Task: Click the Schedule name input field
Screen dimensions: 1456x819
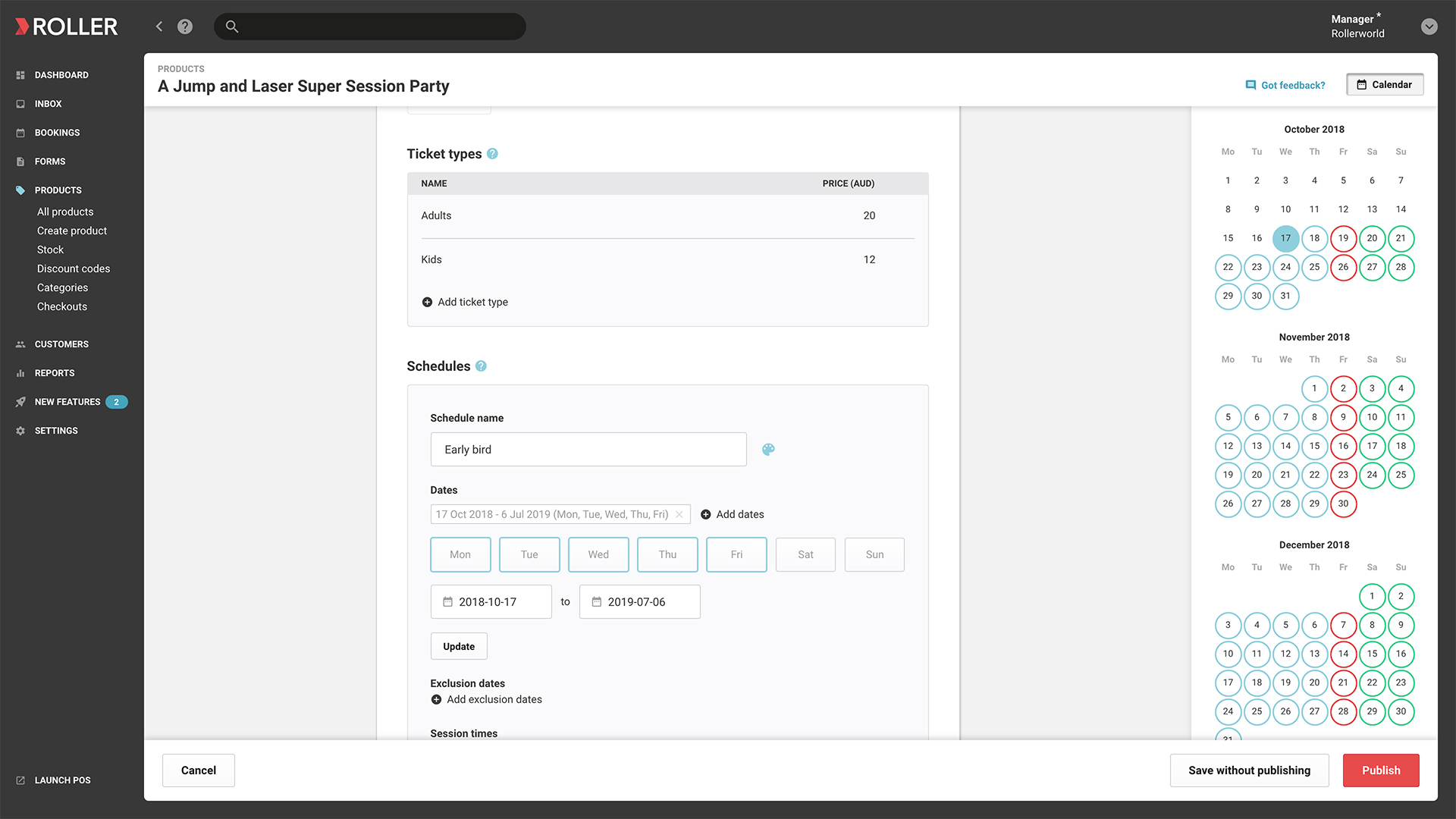Action: 588,450
